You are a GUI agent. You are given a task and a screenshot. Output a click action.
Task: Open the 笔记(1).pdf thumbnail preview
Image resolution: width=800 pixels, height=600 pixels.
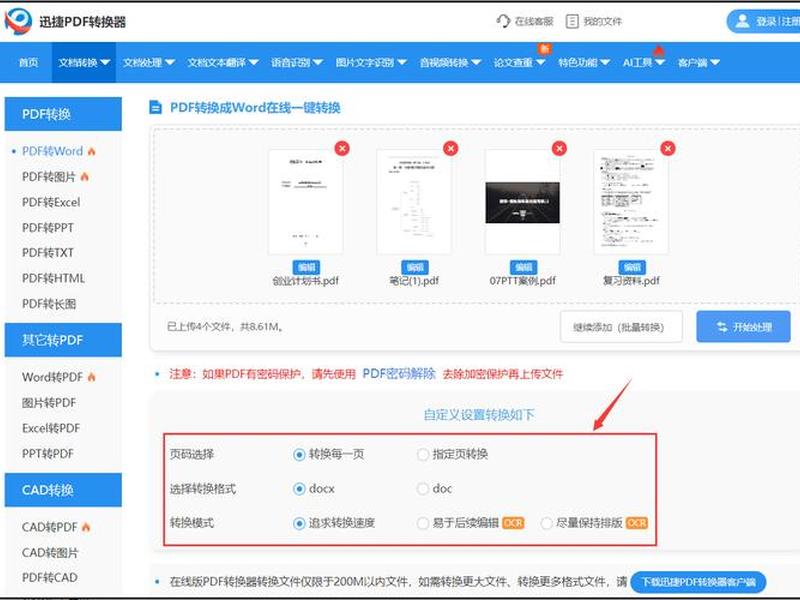(414, 202)
